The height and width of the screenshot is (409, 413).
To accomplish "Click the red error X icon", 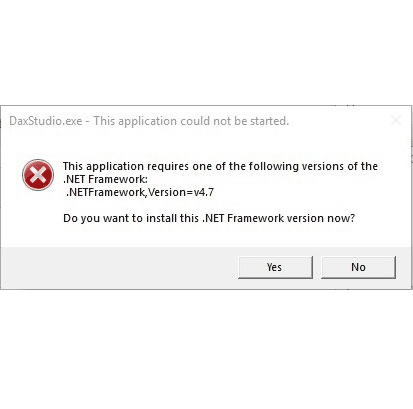I will 38,175.
